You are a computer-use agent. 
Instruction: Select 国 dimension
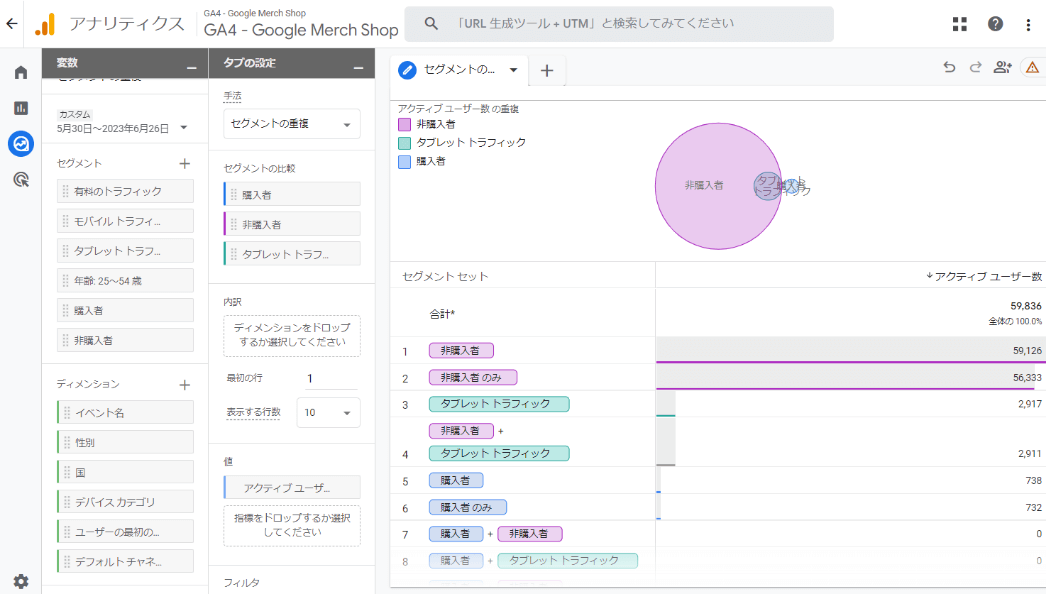click(125, 473)
